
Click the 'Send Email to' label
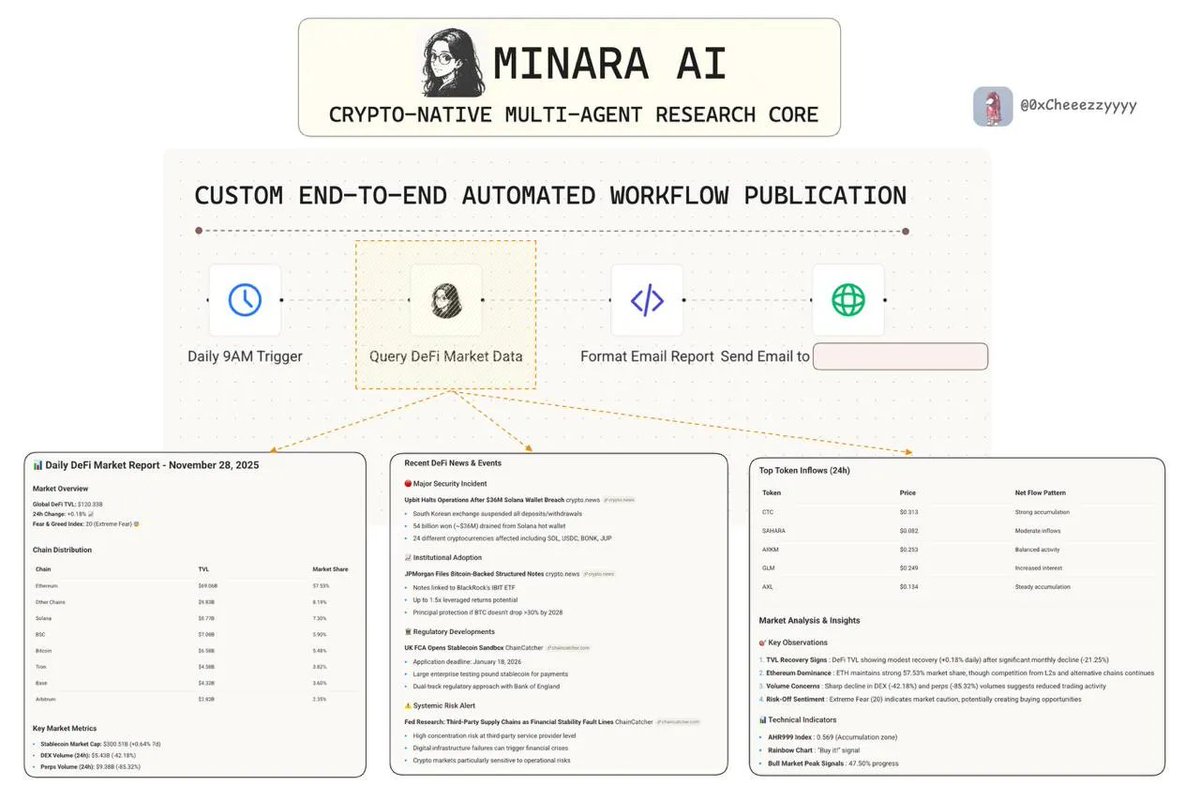765,356
